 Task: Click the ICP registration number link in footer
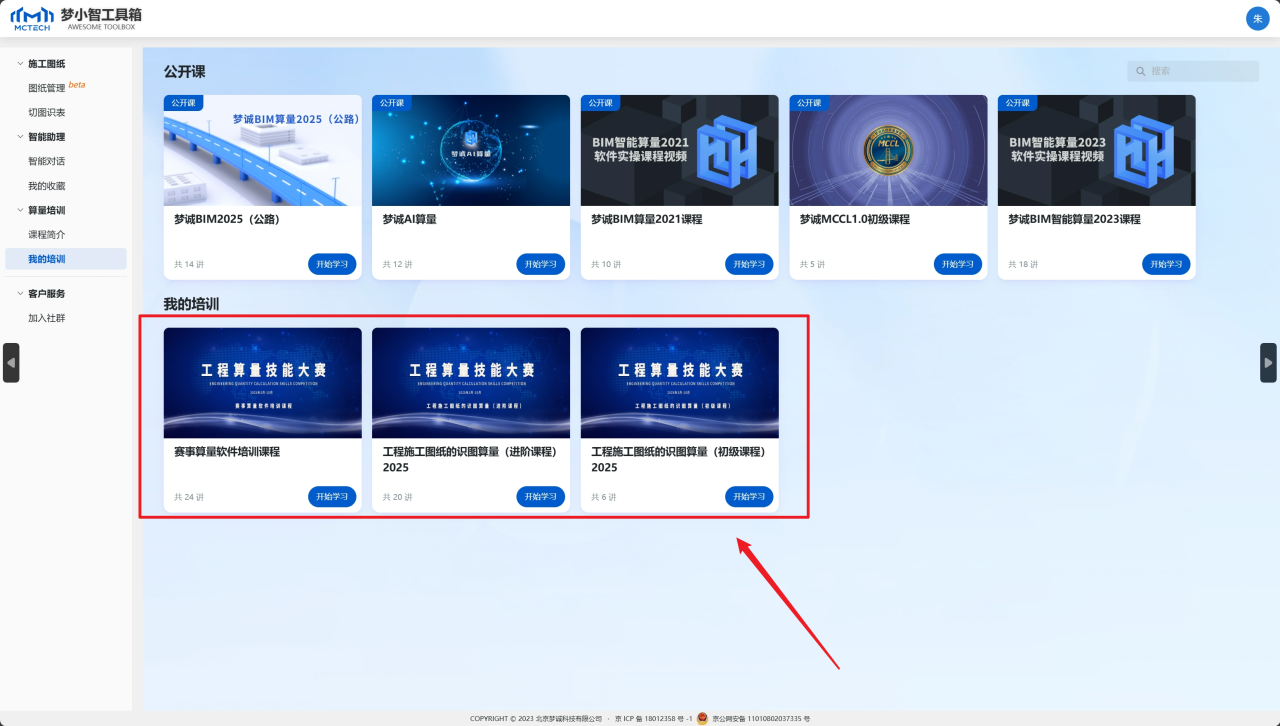653,718
